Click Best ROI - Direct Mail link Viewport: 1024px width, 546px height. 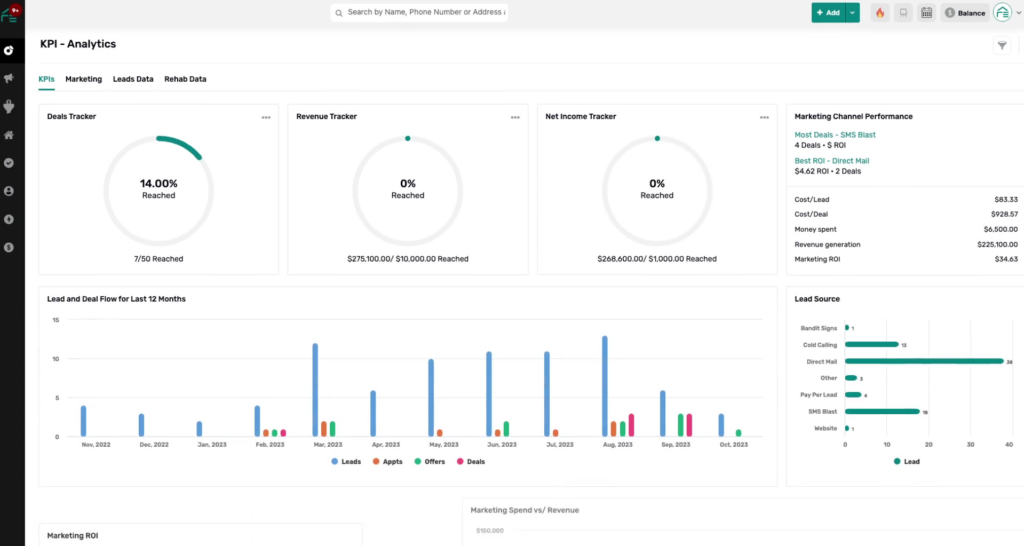point(831,161)
